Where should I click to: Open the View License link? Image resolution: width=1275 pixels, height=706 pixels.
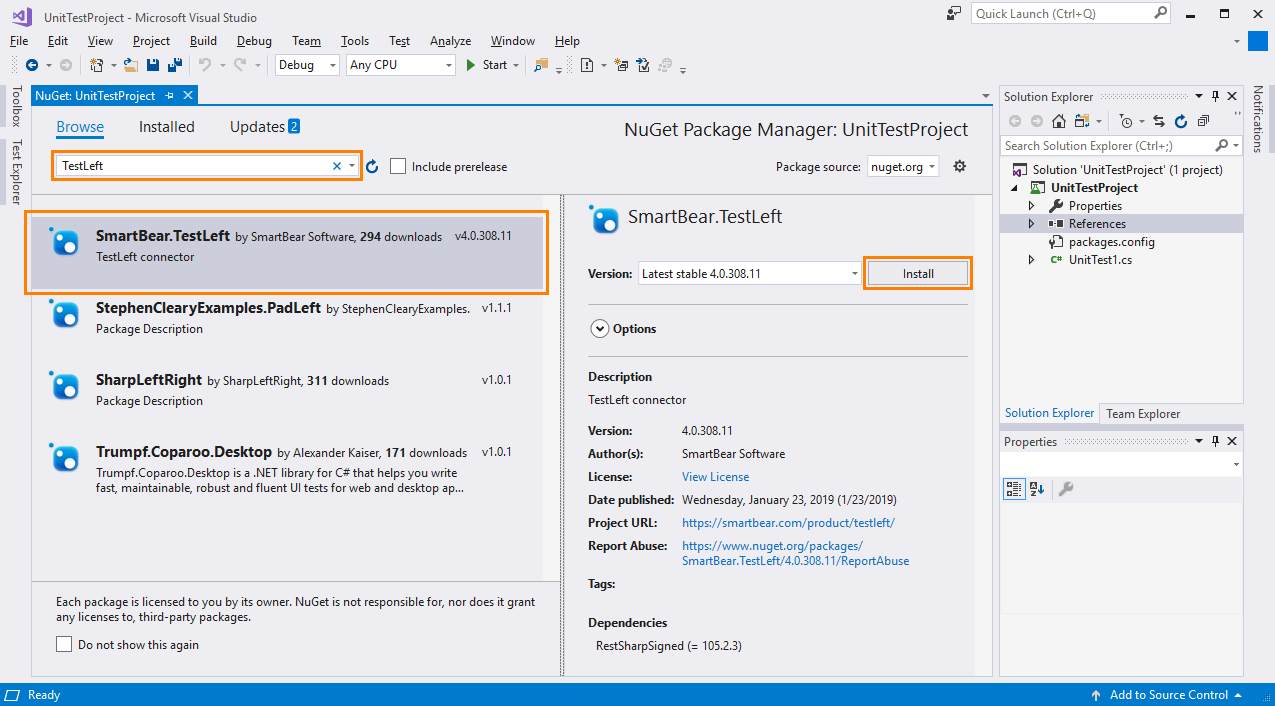click(715, 476)
